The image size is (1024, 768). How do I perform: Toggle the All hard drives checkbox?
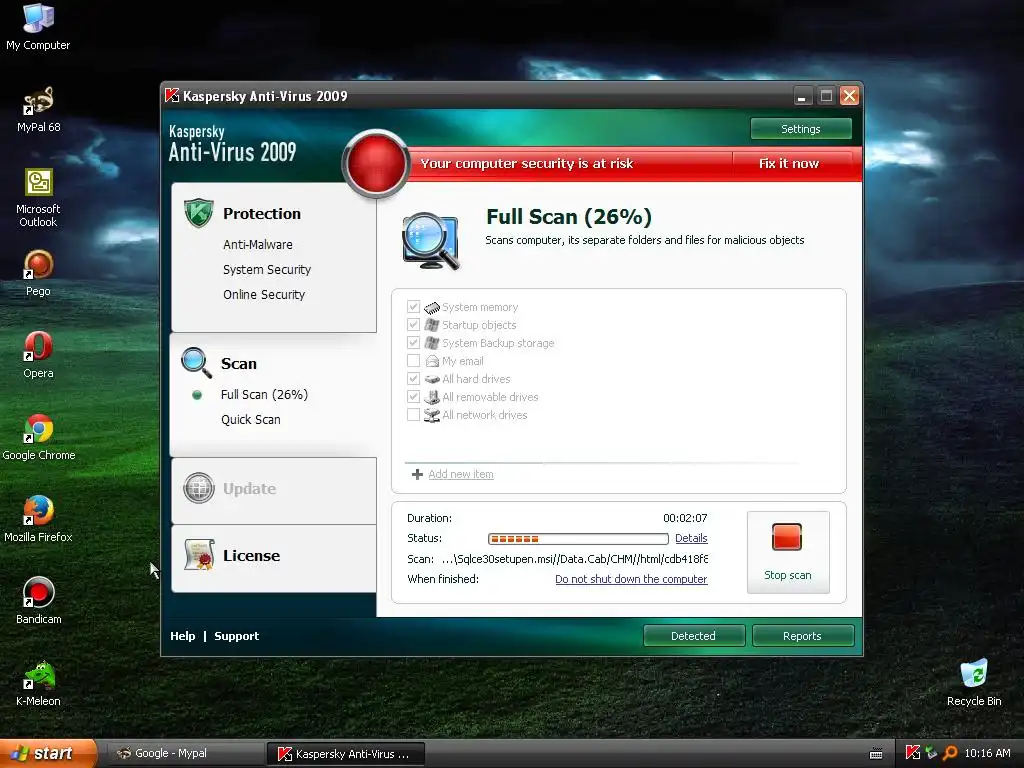[413, 379]
